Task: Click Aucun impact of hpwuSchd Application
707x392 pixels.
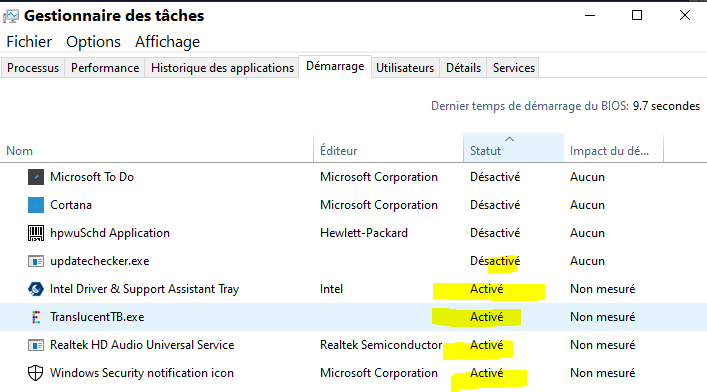Action: pyautogui.click(x=587, y=233)
